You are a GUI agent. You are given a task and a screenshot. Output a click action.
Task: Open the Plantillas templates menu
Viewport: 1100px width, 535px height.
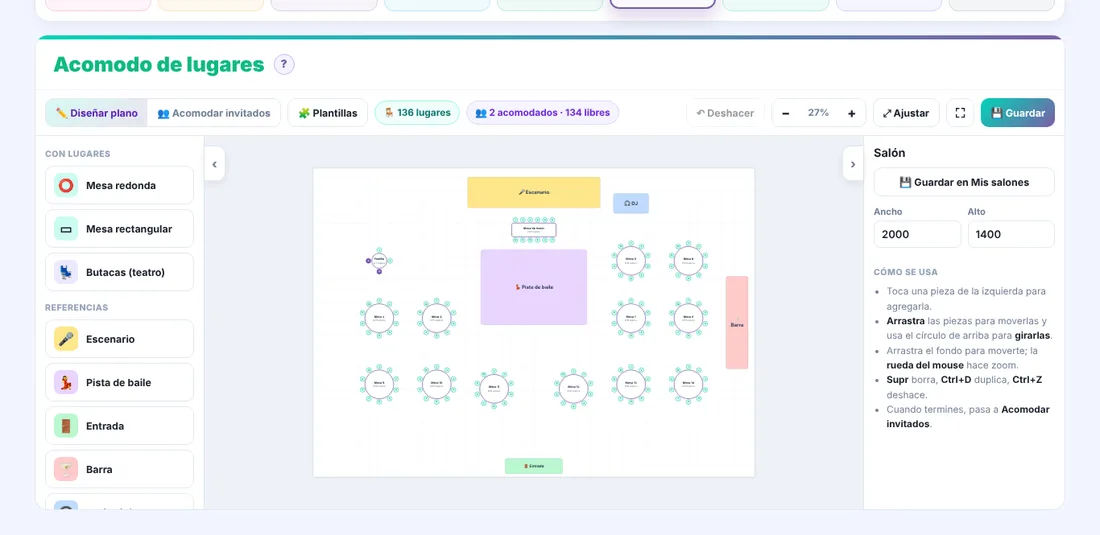(328, 113)
